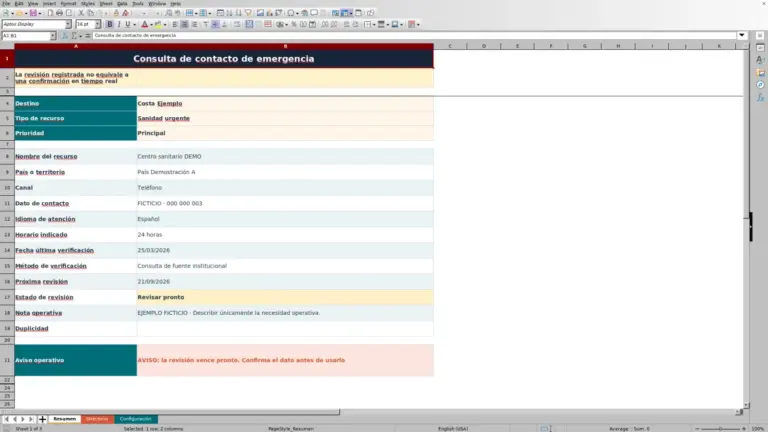Click the highlighting color swatch
768x432 pixels.
tap(158, 24)
